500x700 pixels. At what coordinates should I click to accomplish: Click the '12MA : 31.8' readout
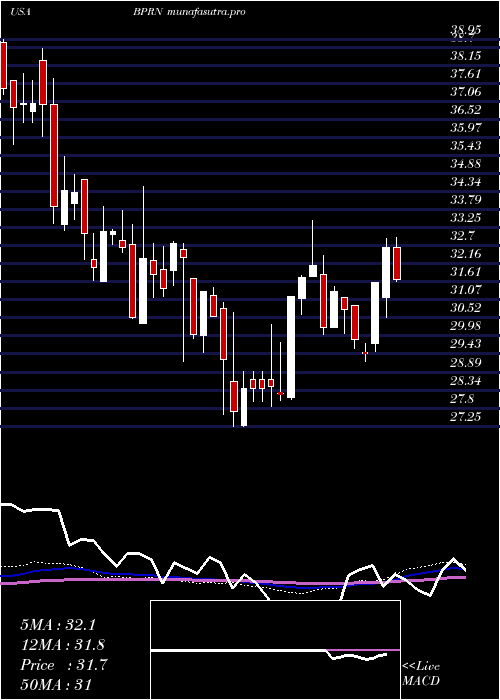(62, 645)
